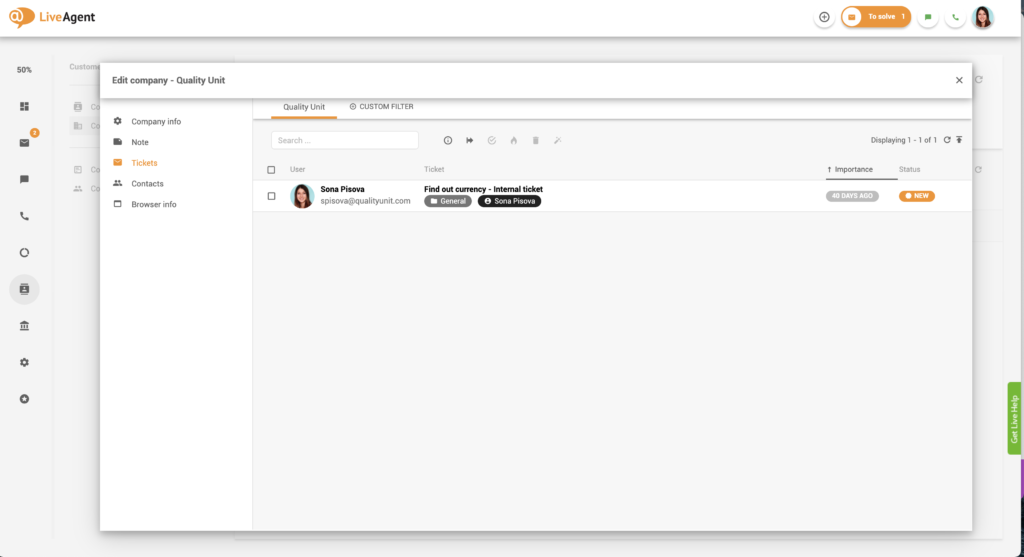Open the Browser info section
This screenshot has height=557, width=1024.
pyautogui.click(x=153, y=204)
